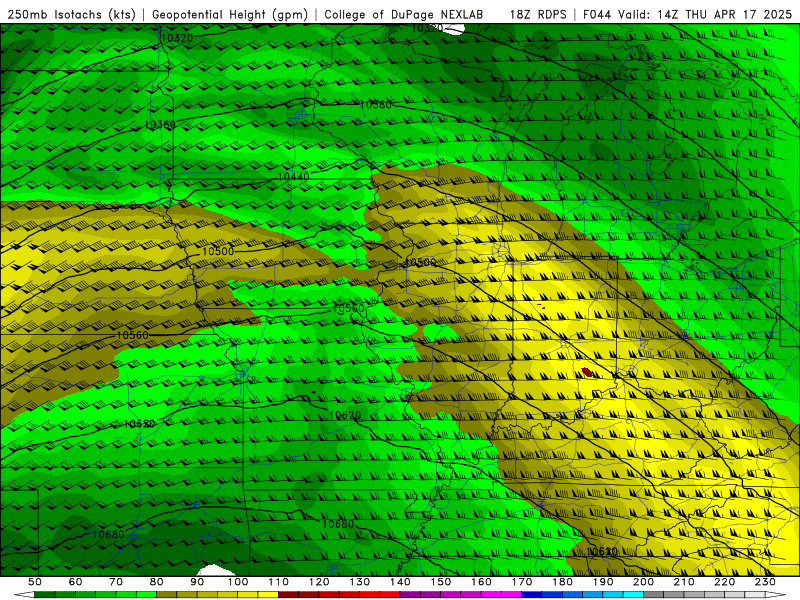Pick the darkest blue swatch starting at 170
Image resolution: width=800 pixels, height=600 pixels.
532,595
